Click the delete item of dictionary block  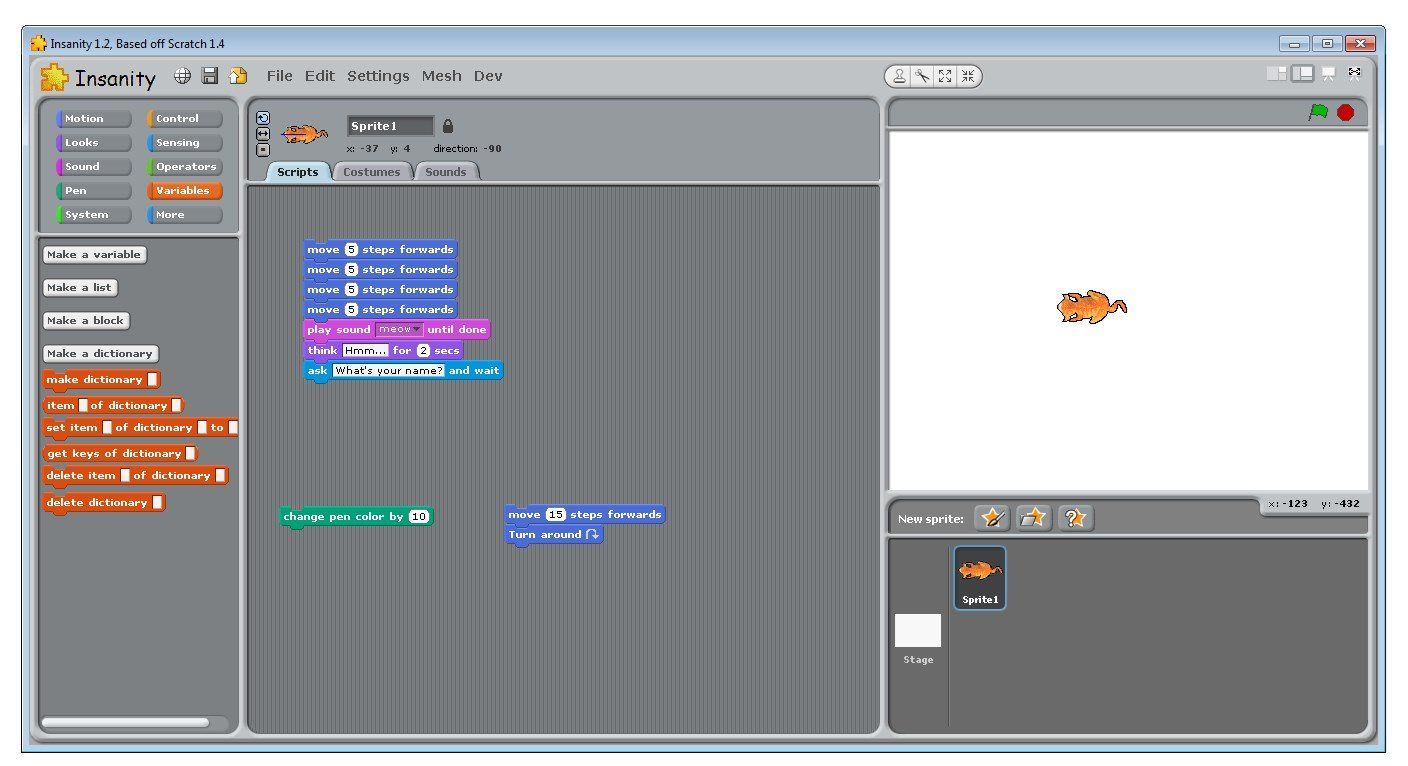pyautogui.click(x=136, y=476)
